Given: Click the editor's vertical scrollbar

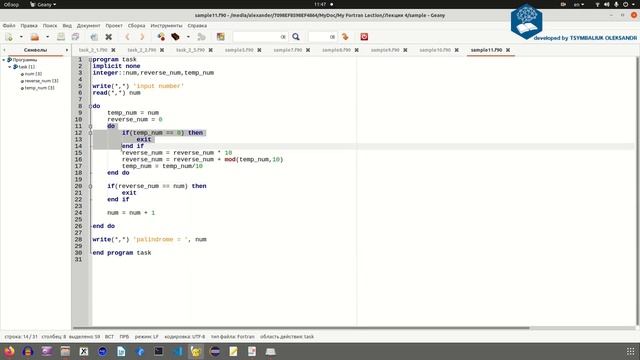Looking at the screenshot, I should tap(637, 191).
